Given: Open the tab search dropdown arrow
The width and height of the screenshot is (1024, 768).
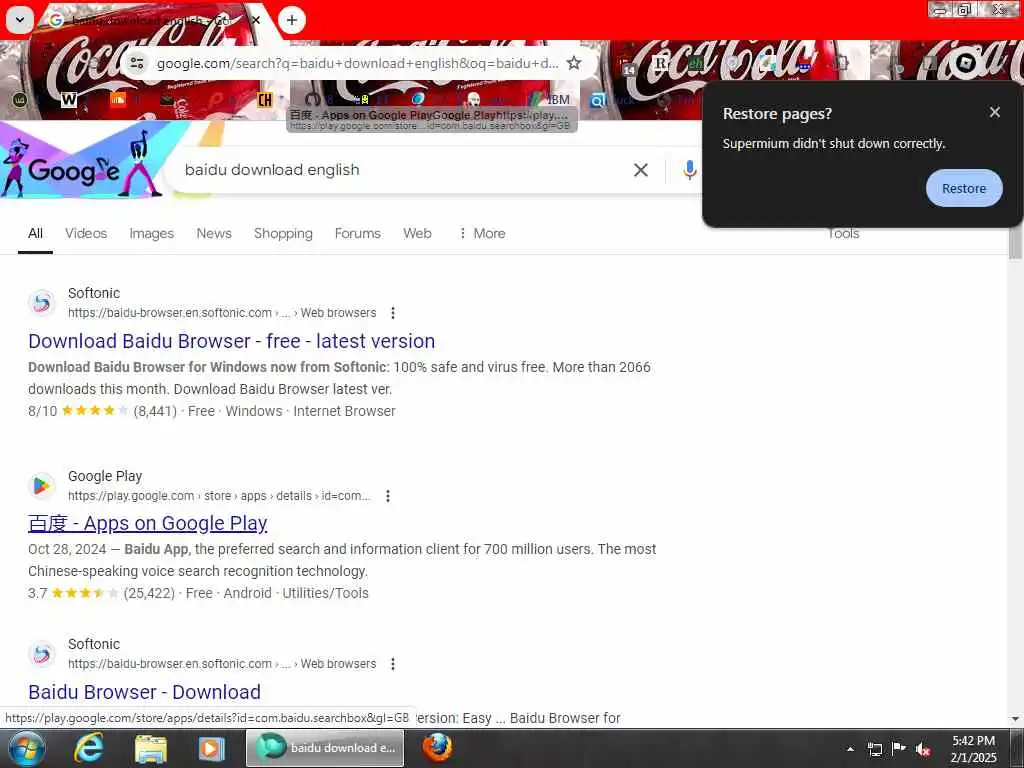Looking at the screenshot, I should [20, 20].
